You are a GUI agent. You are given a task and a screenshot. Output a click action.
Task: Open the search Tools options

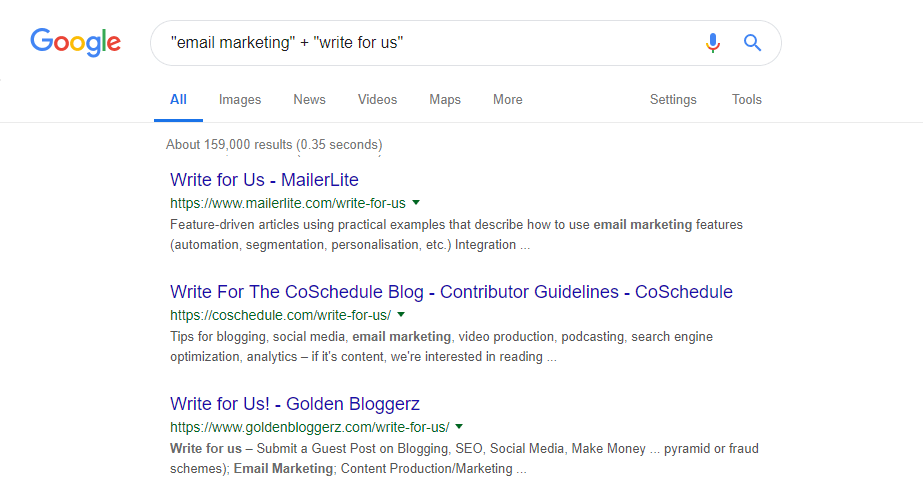[x=746, y=100]
